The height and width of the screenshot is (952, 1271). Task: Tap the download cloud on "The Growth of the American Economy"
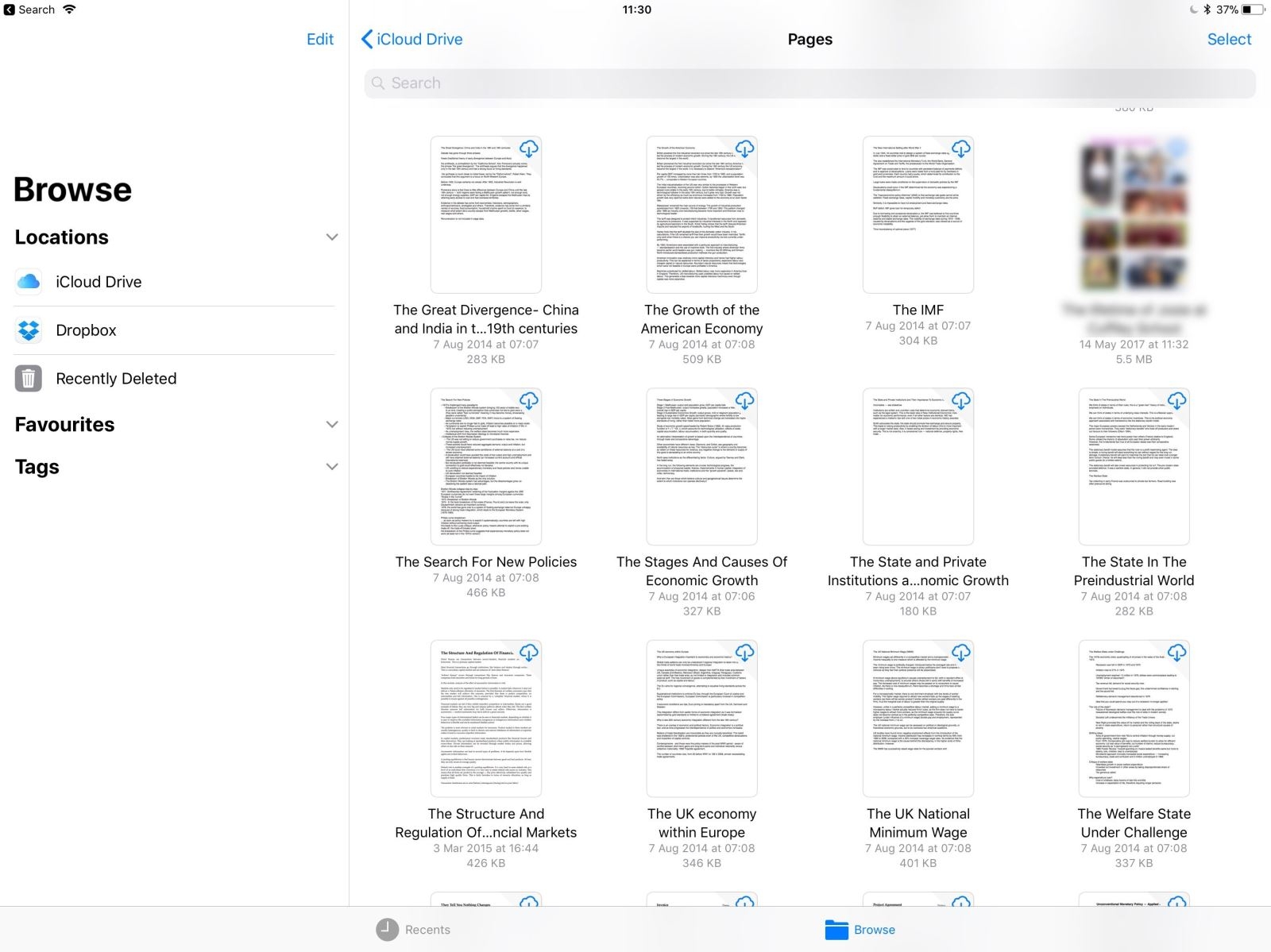coord(746,148)
